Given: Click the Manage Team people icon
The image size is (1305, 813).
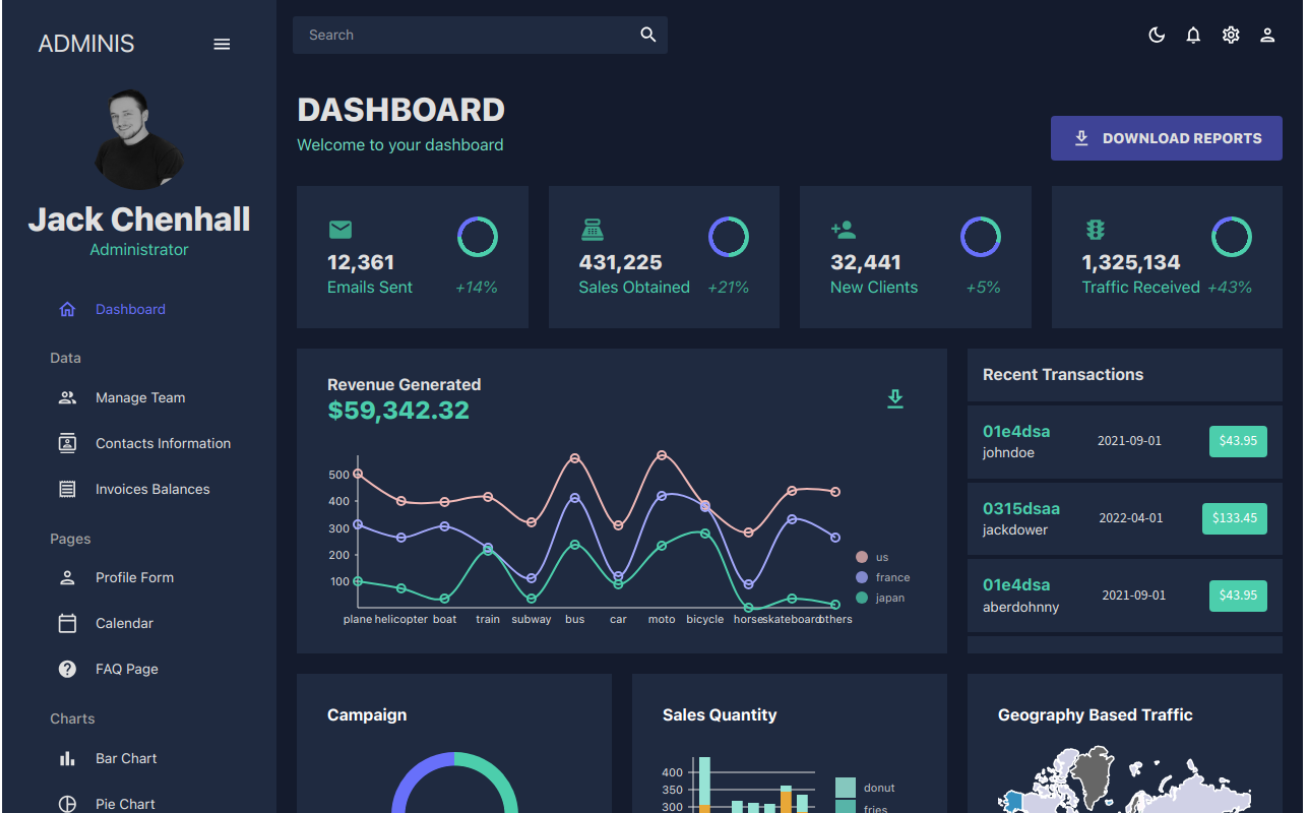Looking at the screenshot, I should click(x=67, y=398).
